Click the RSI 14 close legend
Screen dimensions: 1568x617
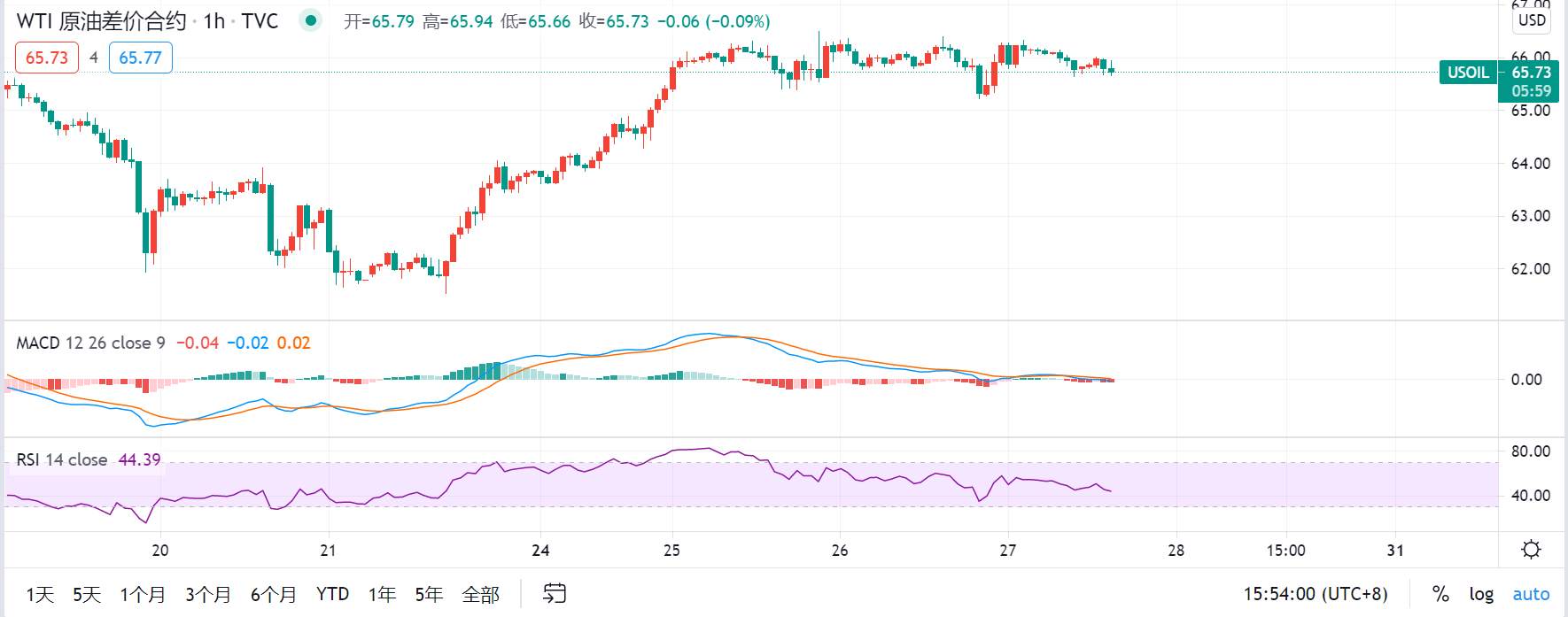pyautogui.click(x=61, y=459)
